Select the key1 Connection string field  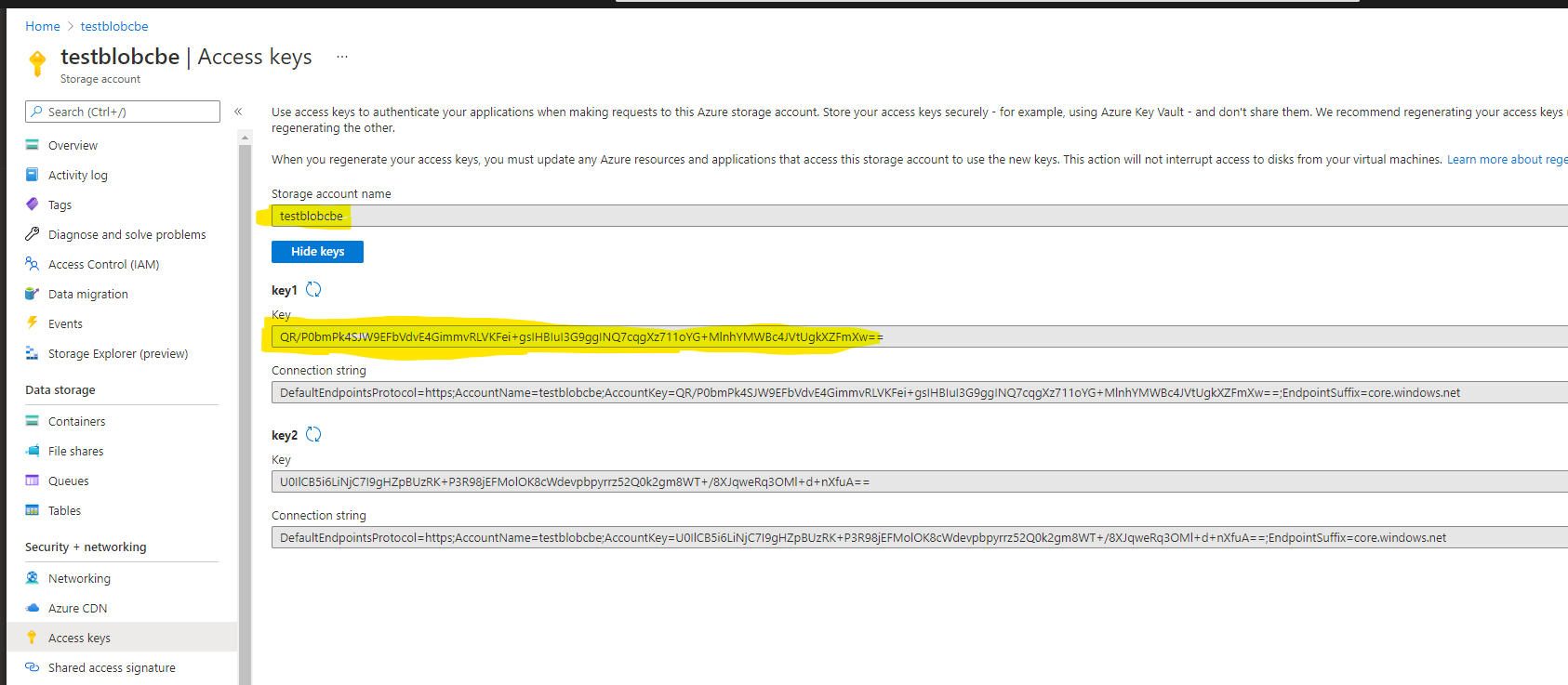(x=870, y=393)
